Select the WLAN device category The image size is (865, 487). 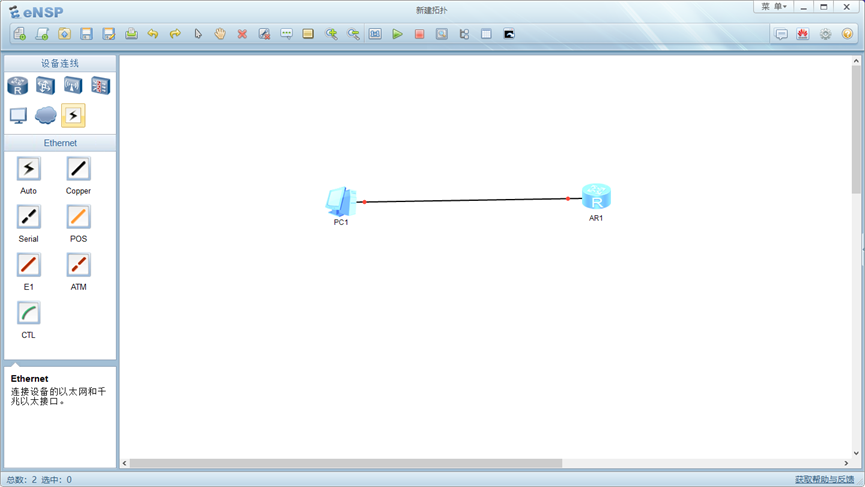click(x=73, y=85)
